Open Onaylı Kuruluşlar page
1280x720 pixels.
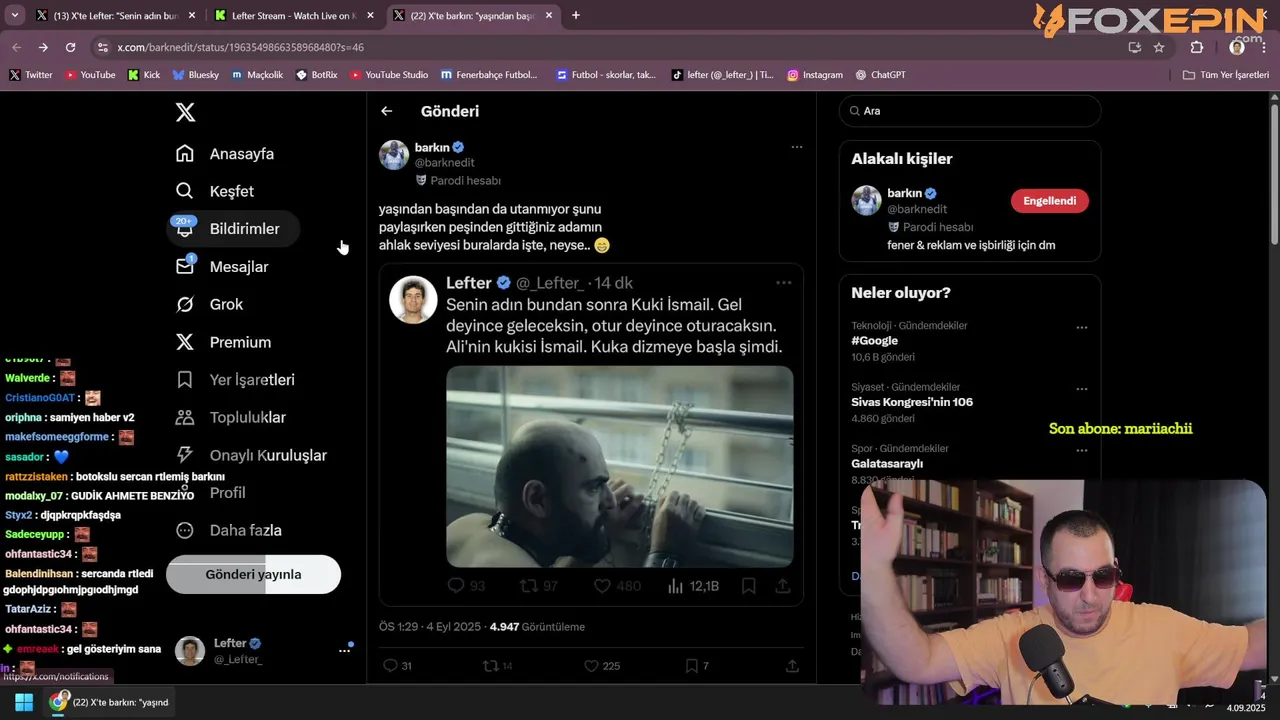(251, 455)
